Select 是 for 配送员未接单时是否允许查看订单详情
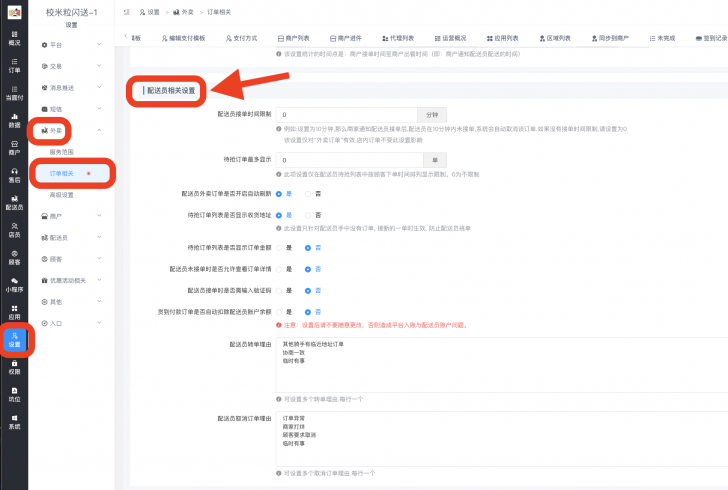 coord(279,269)
